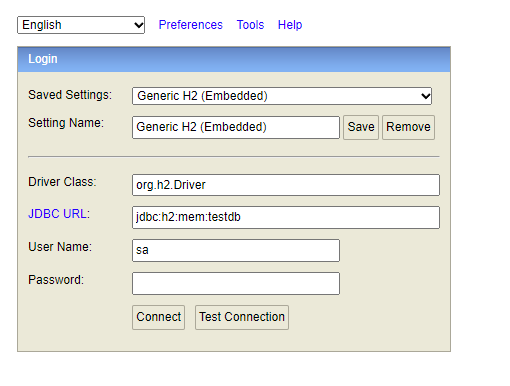Open the English language dropdown
Screen dimensions: 510x386
(81, 25)
